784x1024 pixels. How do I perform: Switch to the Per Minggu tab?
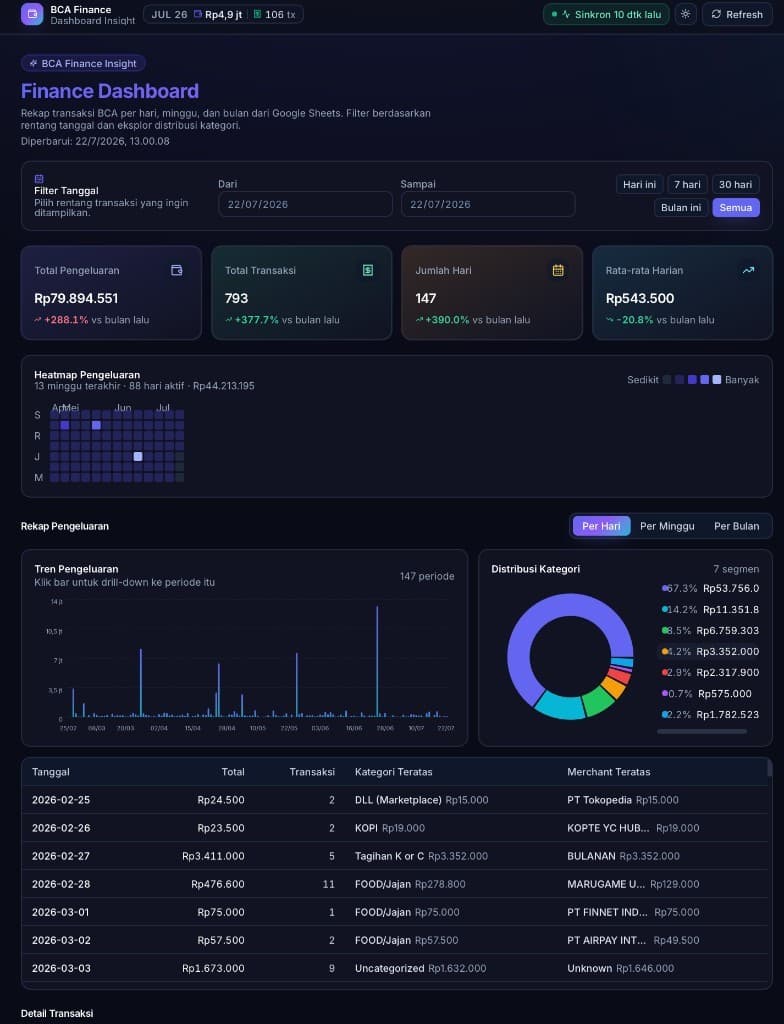tap(667, 526)
